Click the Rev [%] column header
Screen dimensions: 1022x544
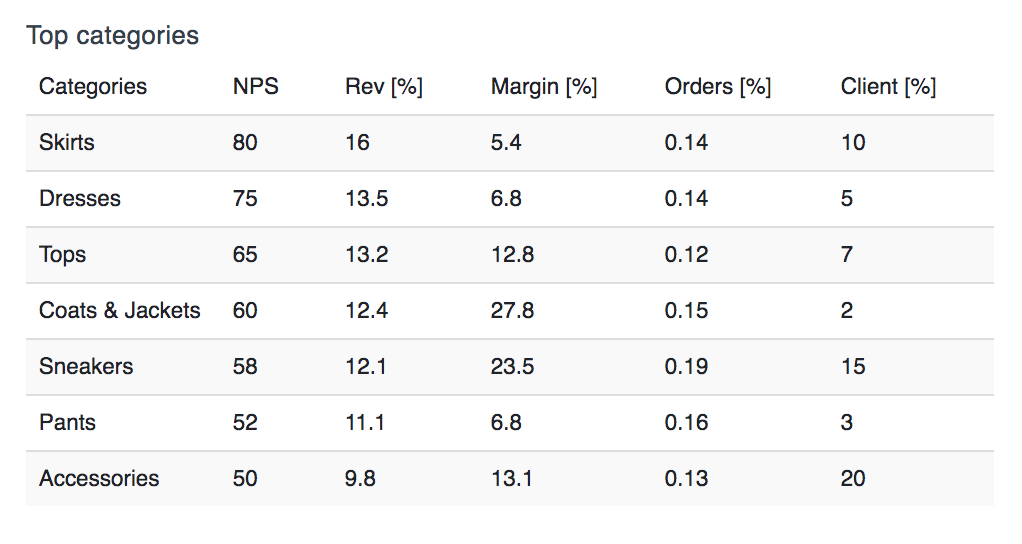[x=384, y=87]
